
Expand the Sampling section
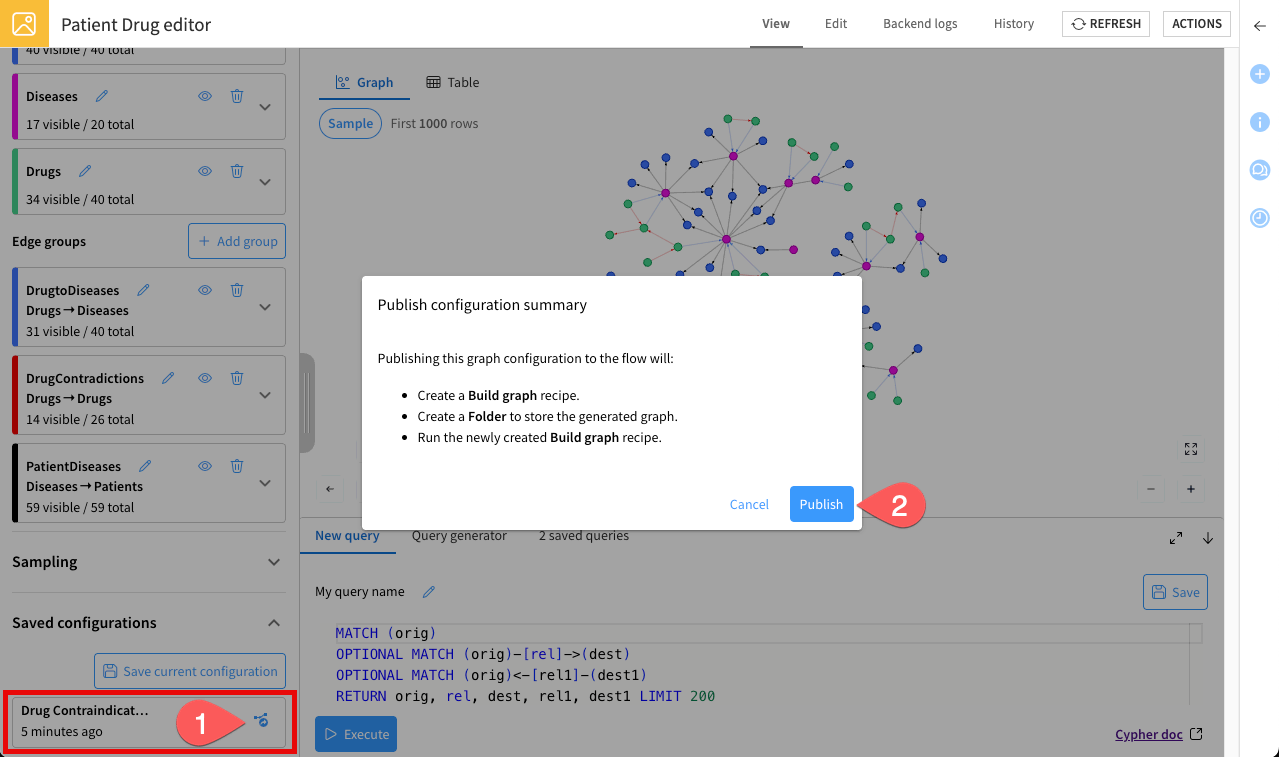point(274,562)
